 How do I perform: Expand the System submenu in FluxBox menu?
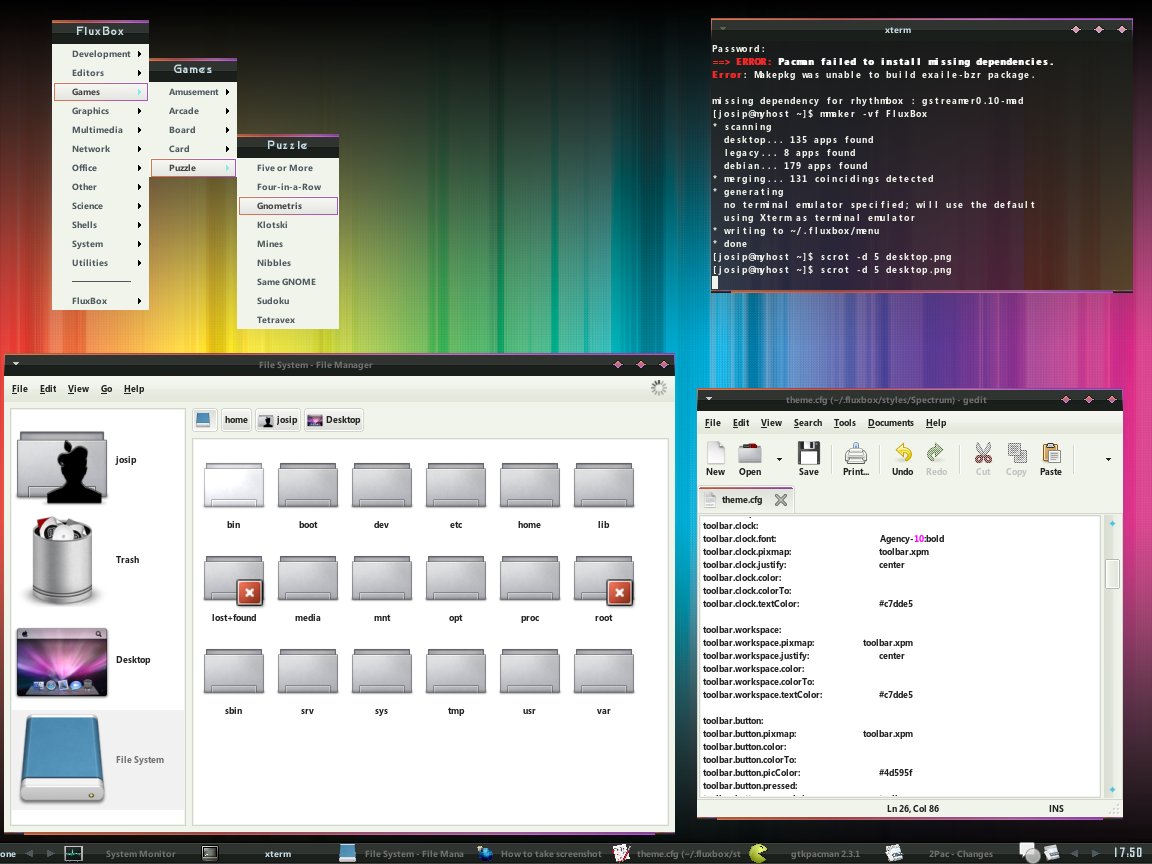tap(101, 244)
